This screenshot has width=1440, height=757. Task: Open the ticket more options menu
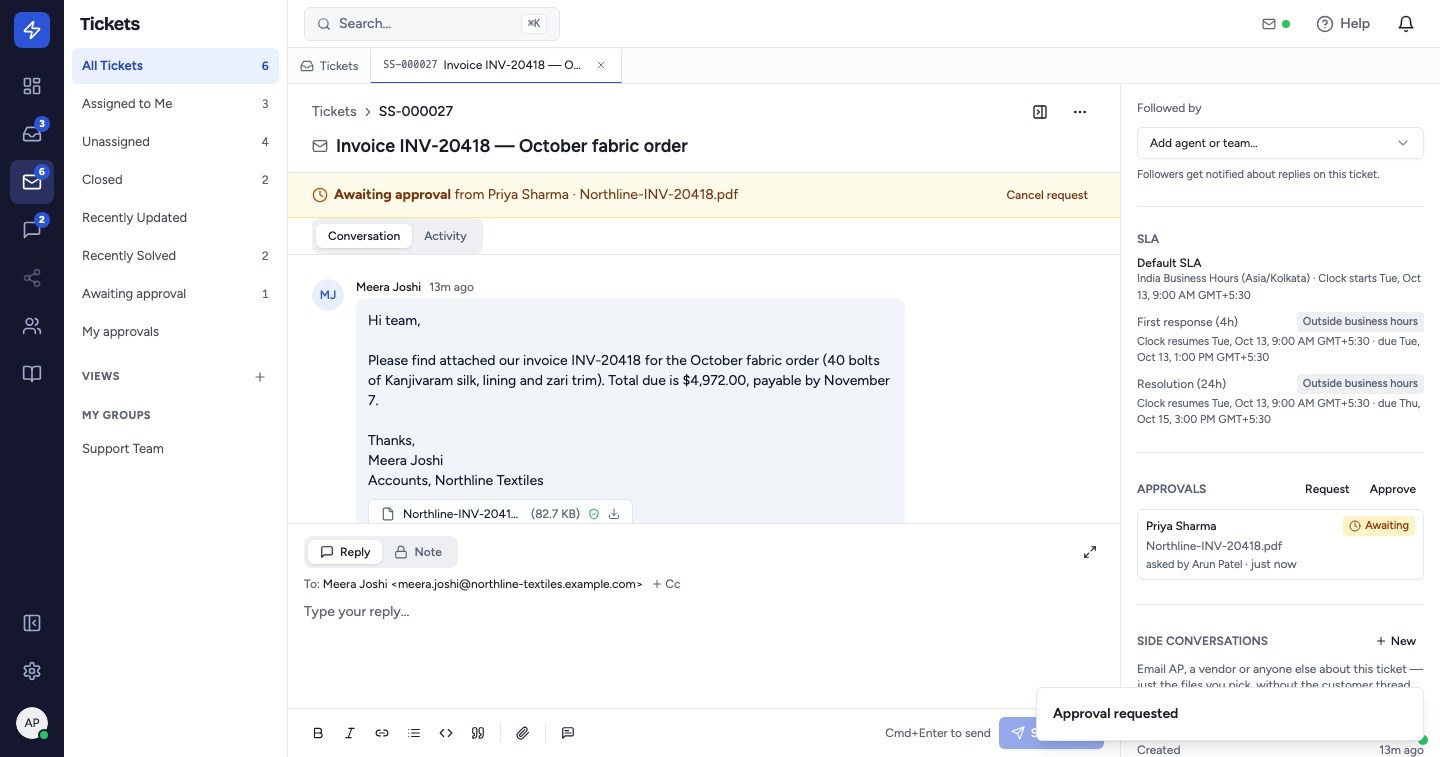(1080, 112)
